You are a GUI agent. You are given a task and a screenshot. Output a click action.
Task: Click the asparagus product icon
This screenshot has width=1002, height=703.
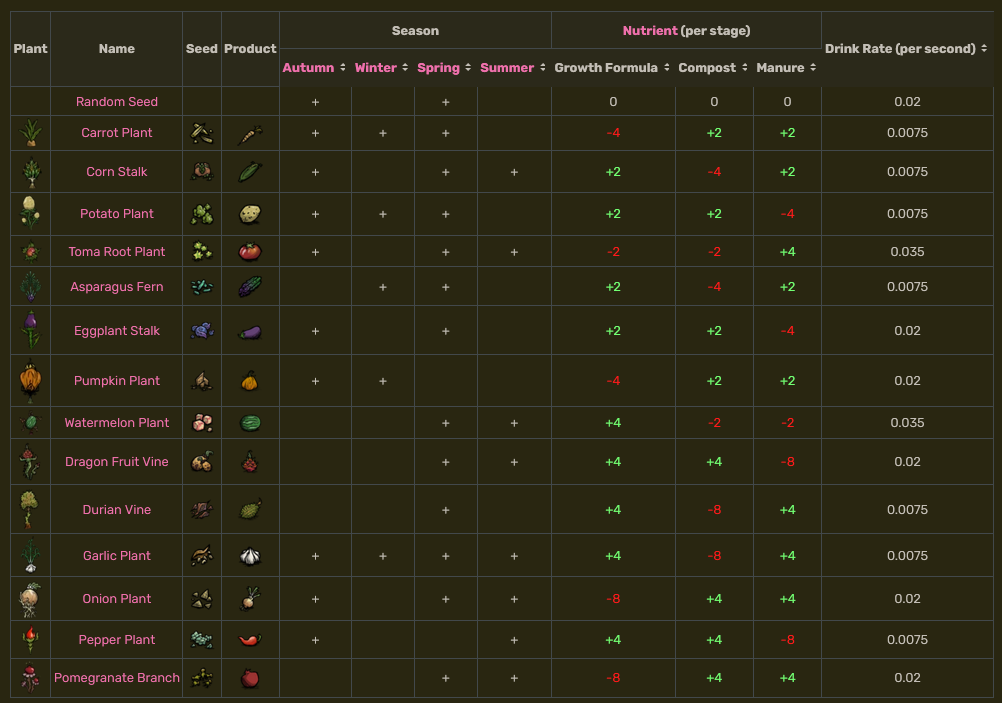[x=250, y=287]
